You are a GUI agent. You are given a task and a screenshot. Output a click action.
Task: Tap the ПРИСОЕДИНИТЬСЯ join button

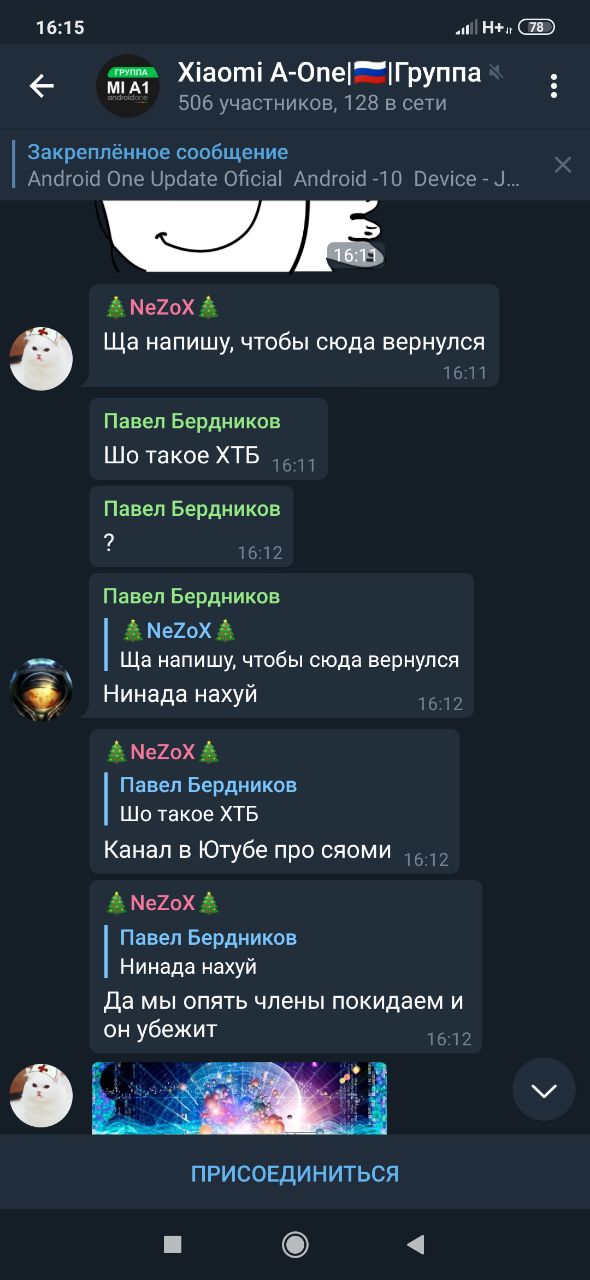coord(295,1173)
